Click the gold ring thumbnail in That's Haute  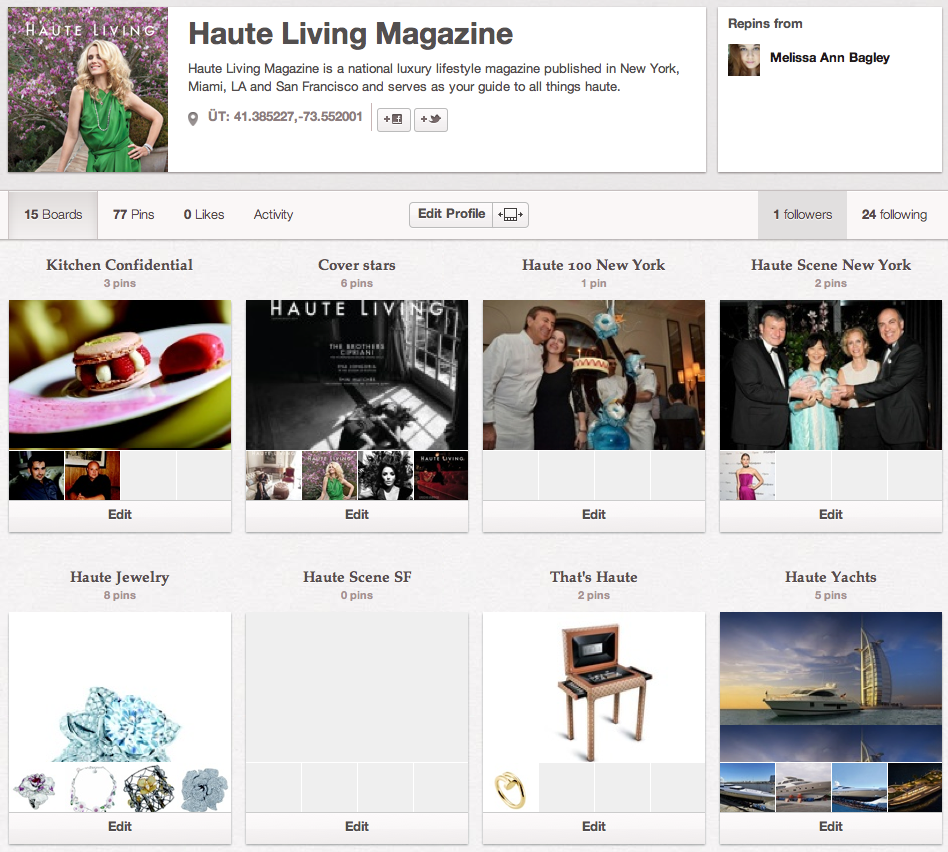point(511,788)
